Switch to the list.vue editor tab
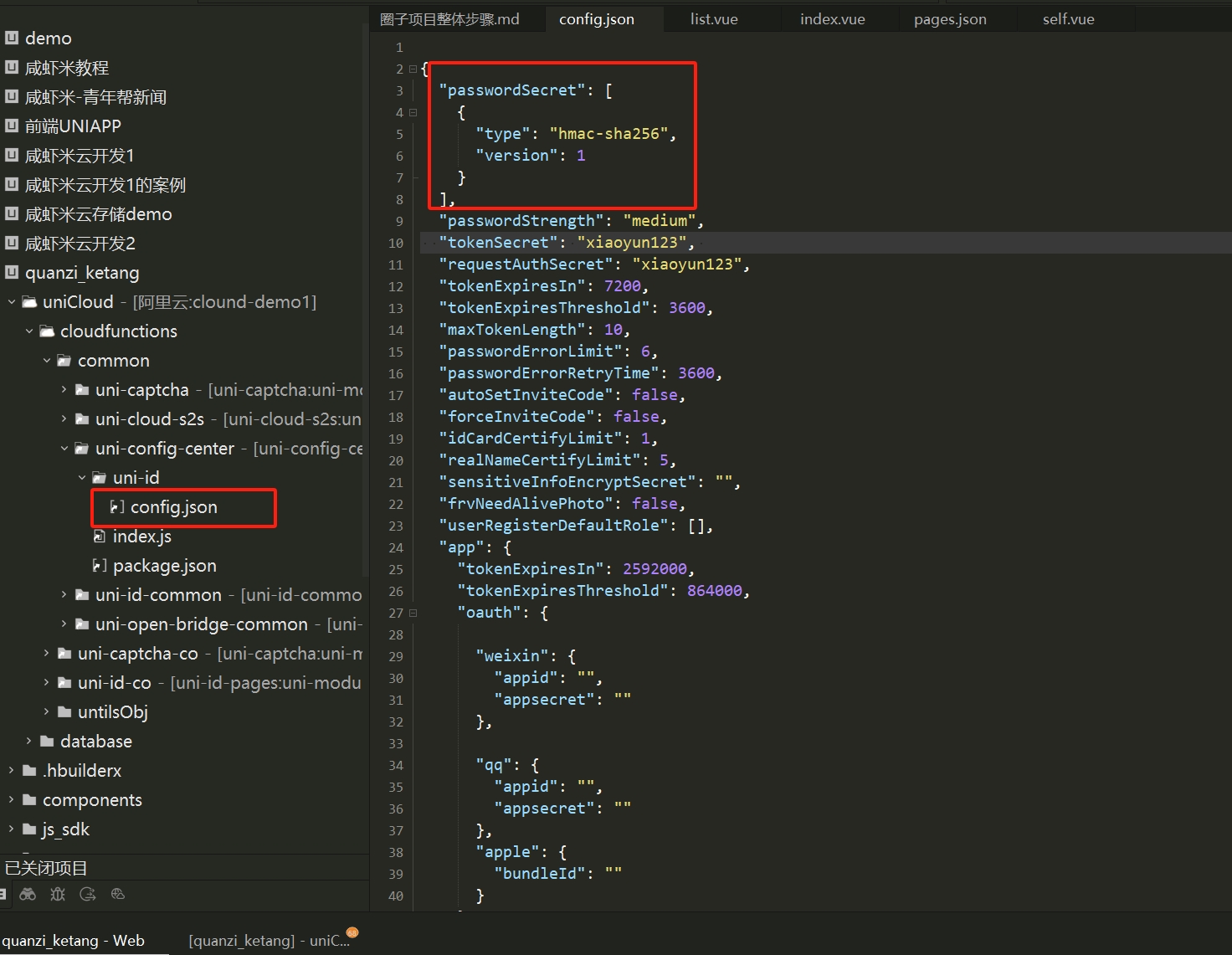 714,19
